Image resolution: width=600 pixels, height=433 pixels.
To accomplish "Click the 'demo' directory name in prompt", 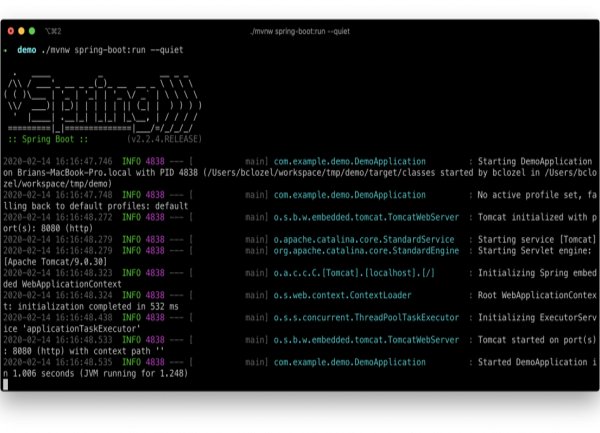I will 27,50.
